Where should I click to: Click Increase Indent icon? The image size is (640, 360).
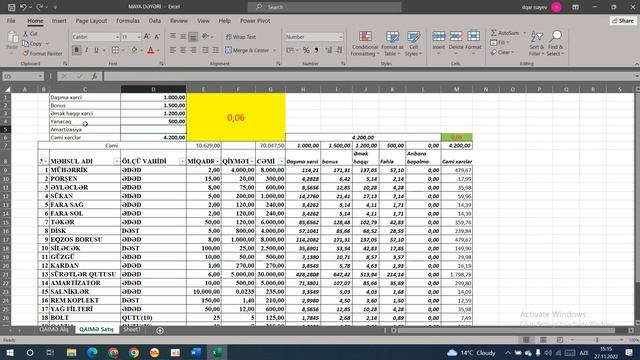click(216, 50)
